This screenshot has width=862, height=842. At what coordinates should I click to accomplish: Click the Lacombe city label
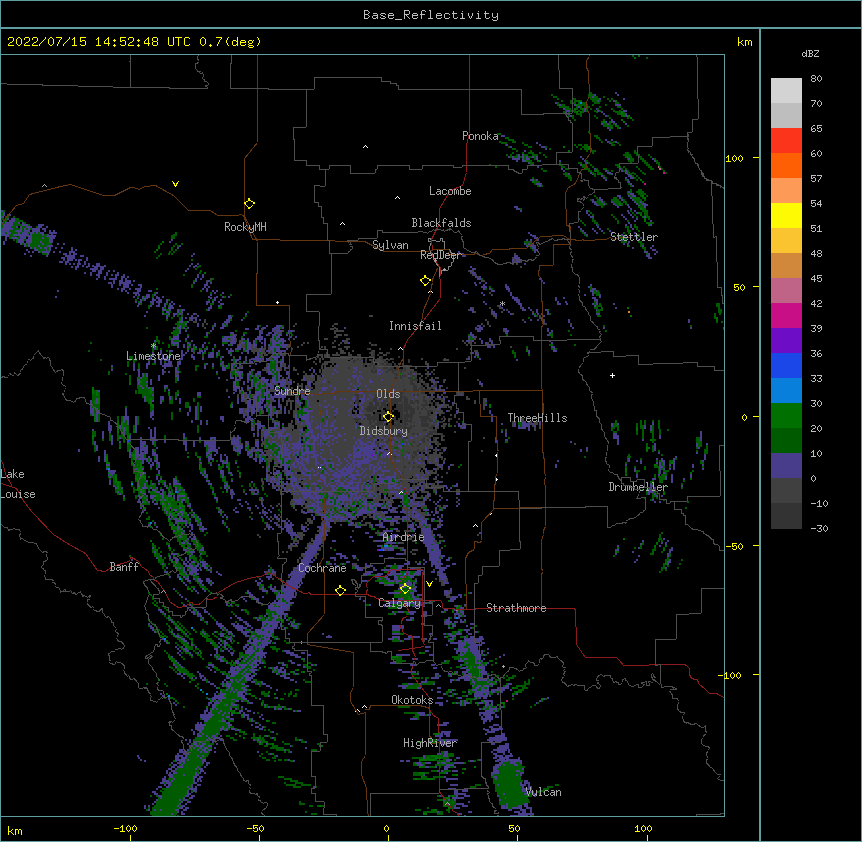point(450,191)
